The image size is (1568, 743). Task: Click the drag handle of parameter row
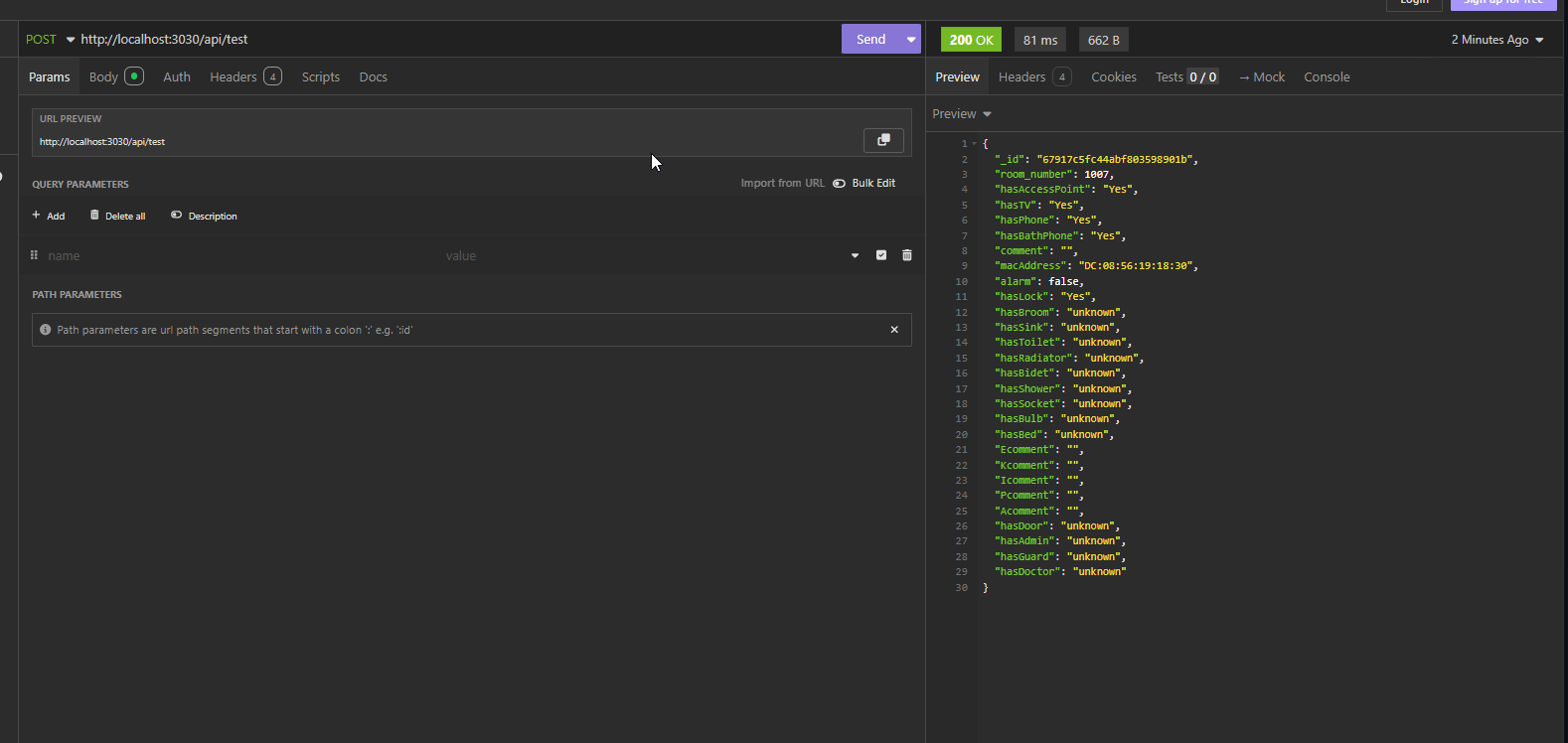pyautogui.click(x=34, y=255)
